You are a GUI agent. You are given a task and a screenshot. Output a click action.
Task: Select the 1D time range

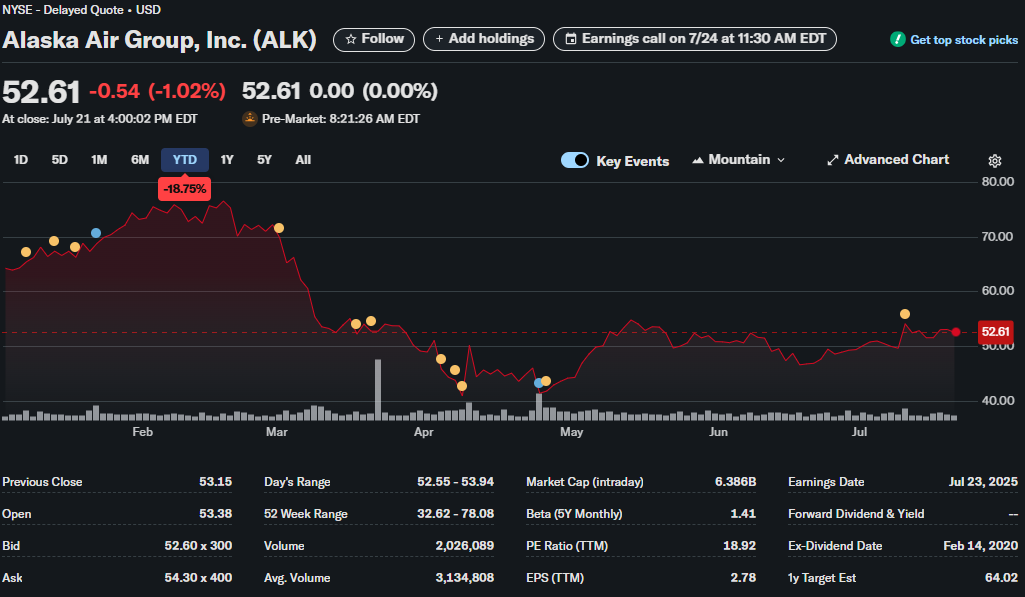(x=21, y=160)
